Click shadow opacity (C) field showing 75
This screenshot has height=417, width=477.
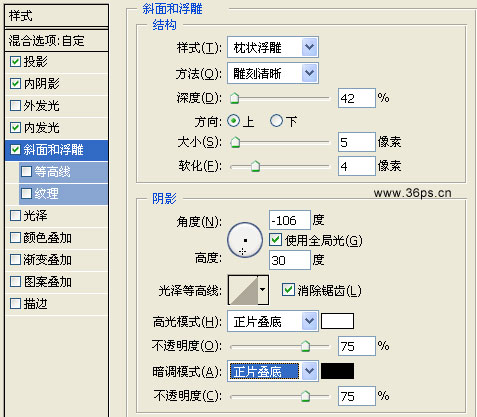(x=357, y=396)
